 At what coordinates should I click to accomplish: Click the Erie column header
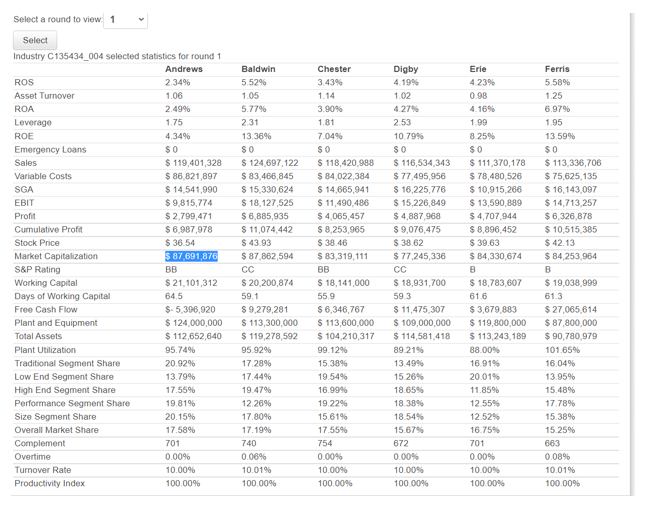pos(478,69)
